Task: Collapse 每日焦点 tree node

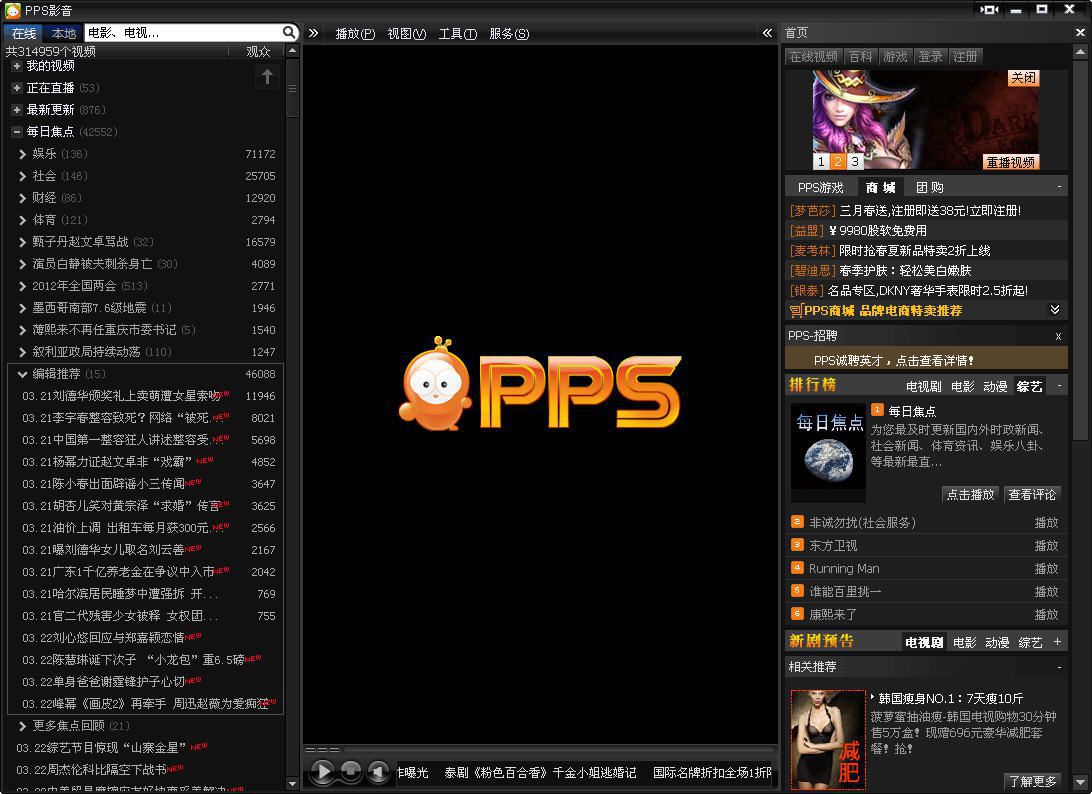Action: point(17,132)
